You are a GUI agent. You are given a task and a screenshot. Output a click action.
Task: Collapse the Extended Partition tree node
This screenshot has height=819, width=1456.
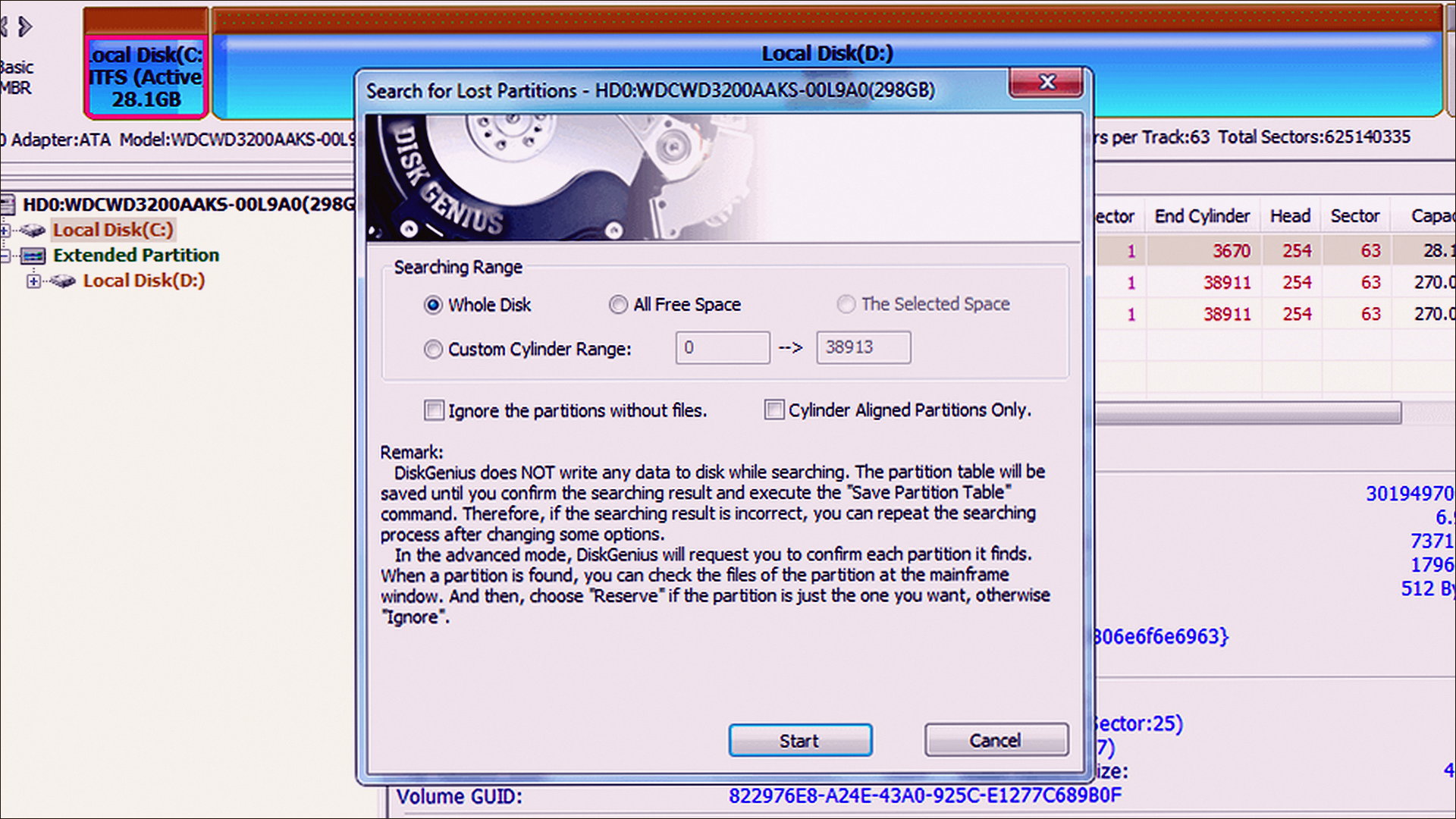click(x=5, y=256)
